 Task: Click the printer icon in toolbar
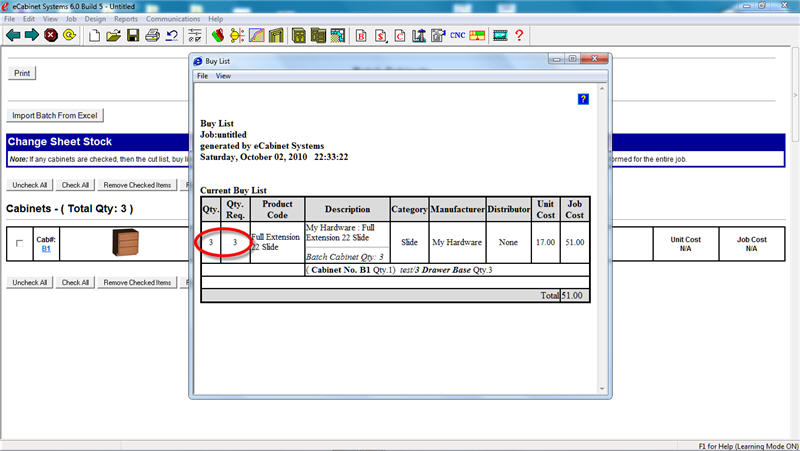pyautogui.click(x=153, y=35)
